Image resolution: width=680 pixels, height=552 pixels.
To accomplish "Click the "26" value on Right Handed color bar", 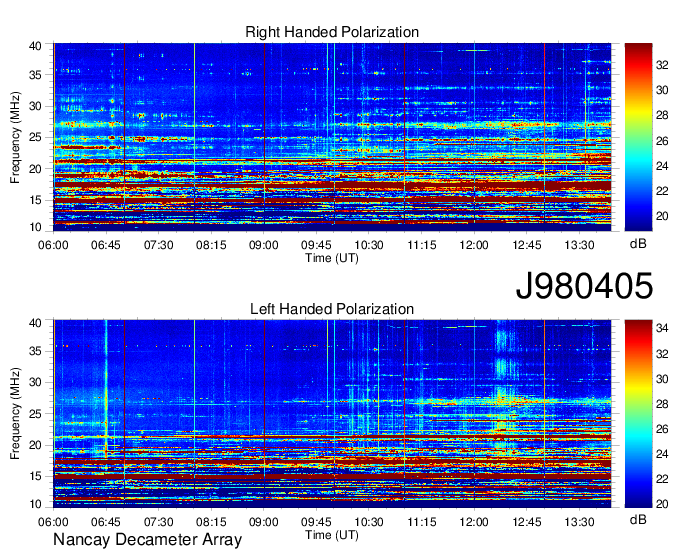I will (x=662, y=141).
